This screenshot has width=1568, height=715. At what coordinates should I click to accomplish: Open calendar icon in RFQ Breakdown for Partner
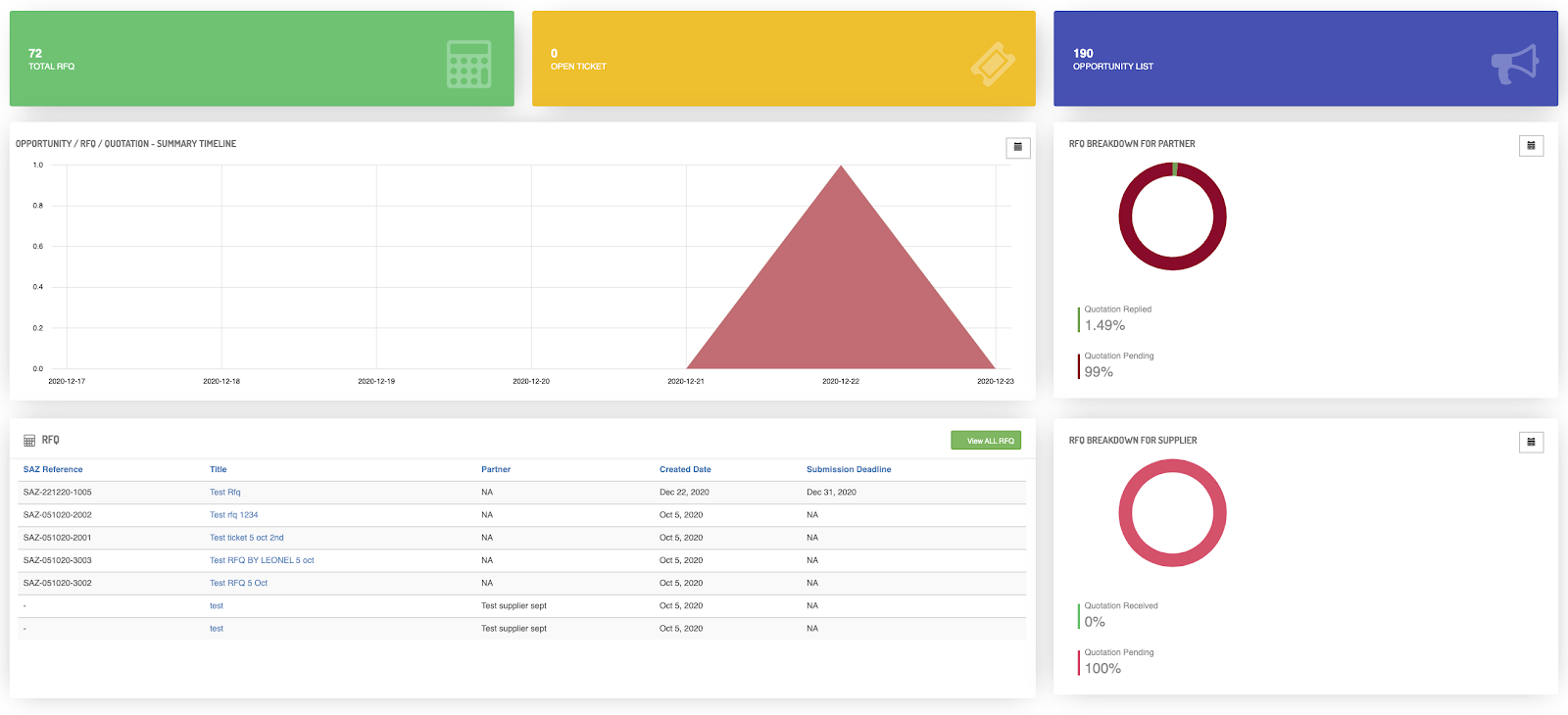point(1531,146)
